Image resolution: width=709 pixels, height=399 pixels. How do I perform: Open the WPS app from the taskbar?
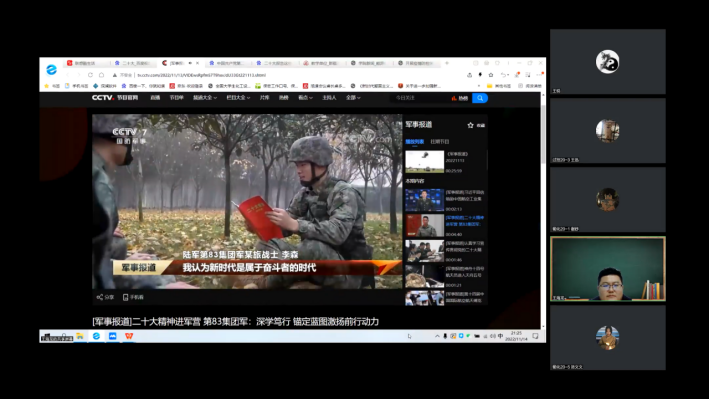pyautogui.click(x=129, y=336)
